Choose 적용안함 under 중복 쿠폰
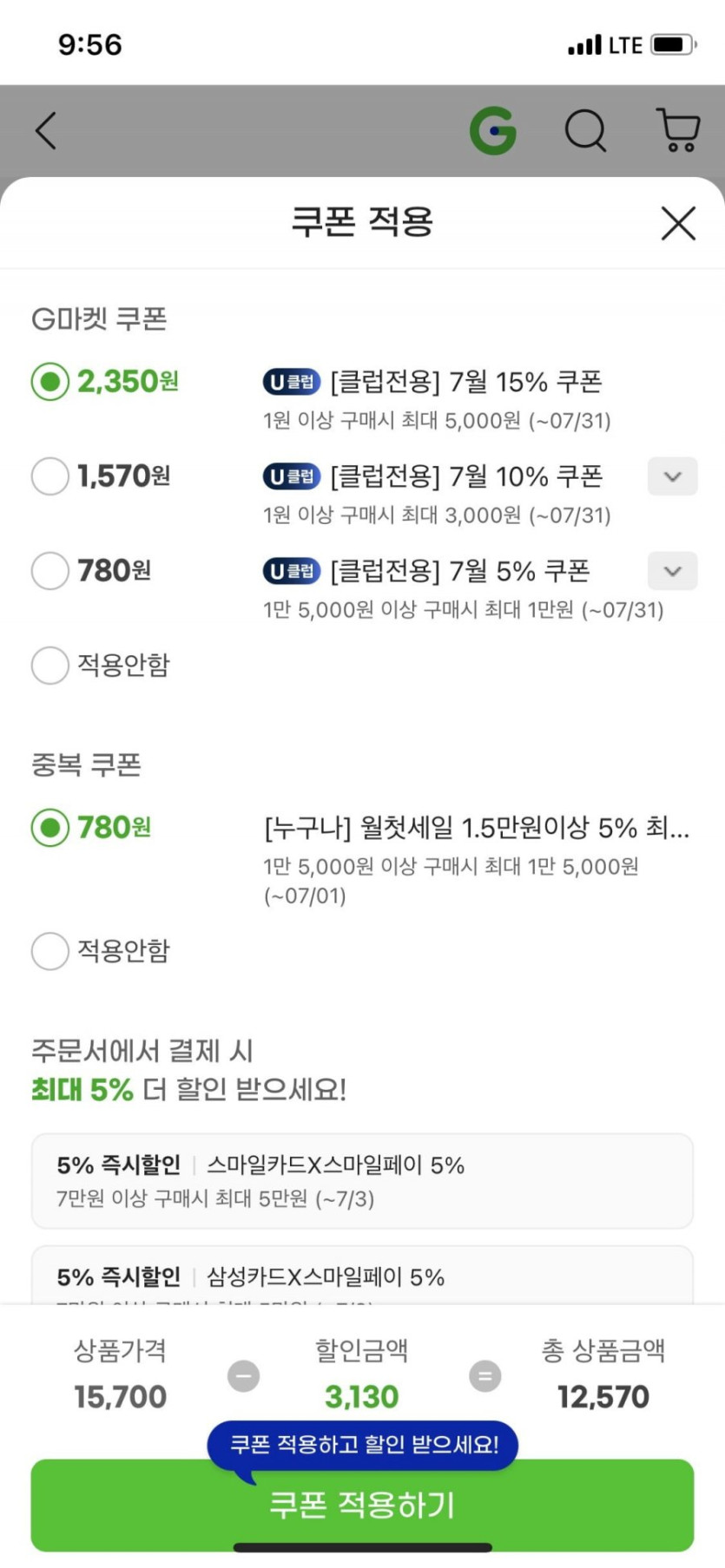The image size is (725, 1568). tap(50, 951)
